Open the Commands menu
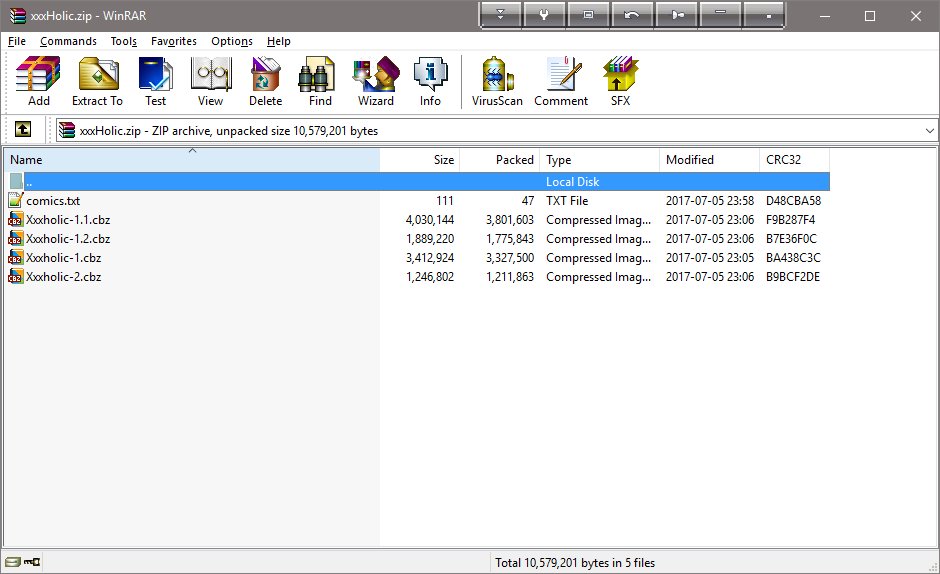 tap(68, 41)
